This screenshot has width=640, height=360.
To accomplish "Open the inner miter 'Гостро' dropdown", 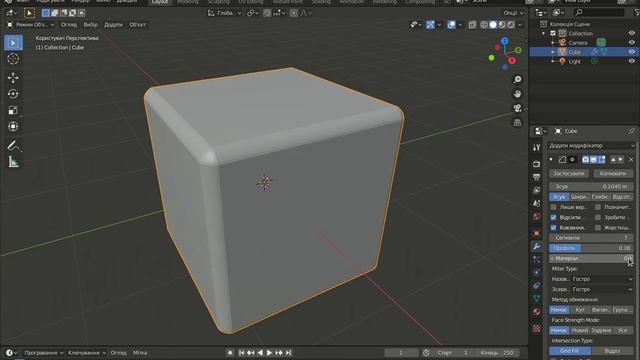I will [602, 289].
